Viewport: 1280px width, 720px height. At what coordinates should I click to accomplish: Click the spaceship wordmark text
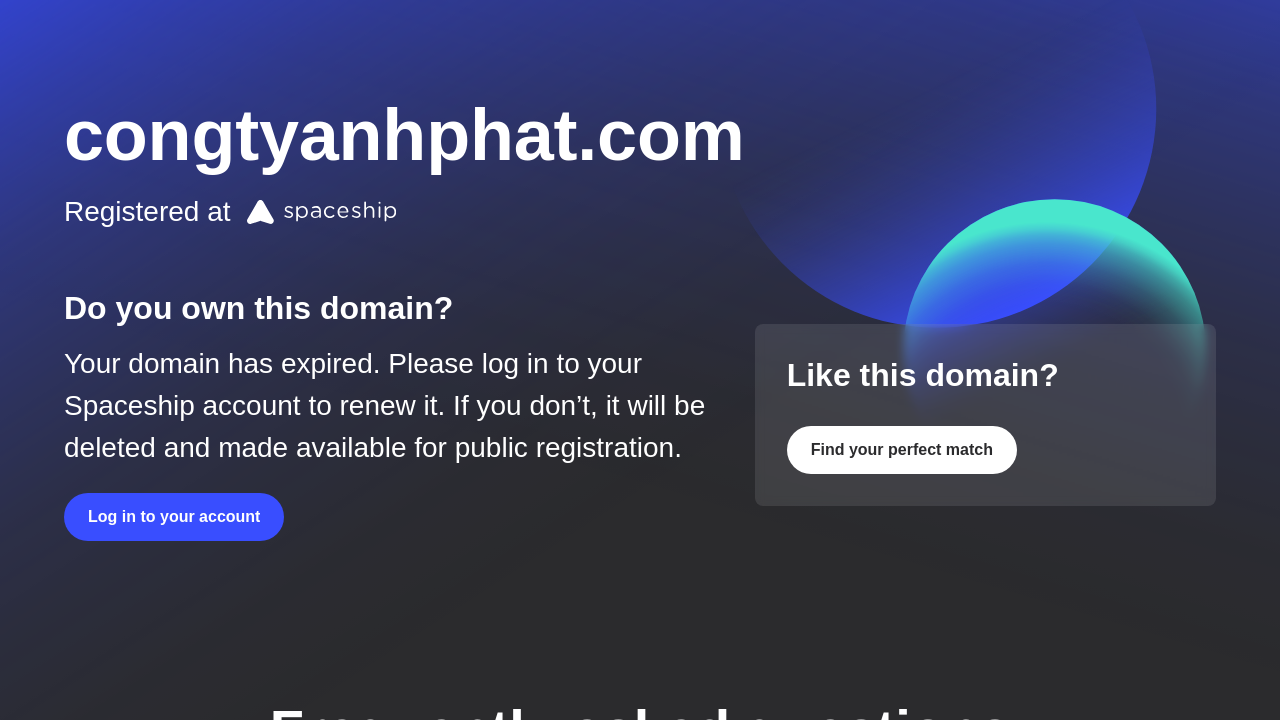[x=340, y=211]
